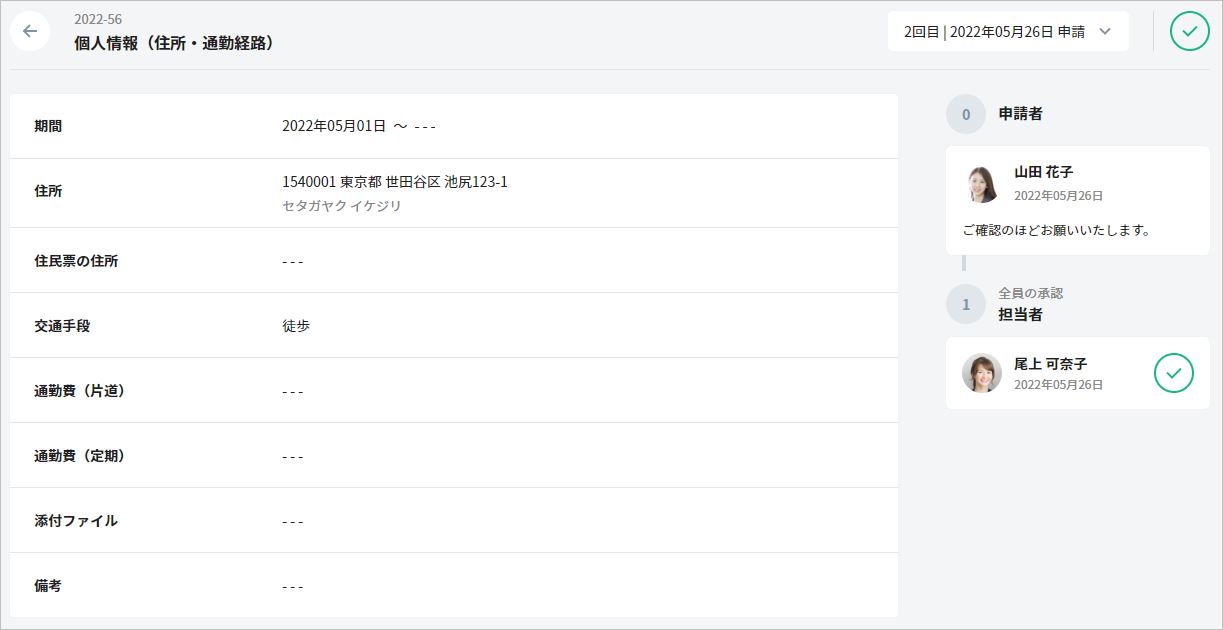Image resolution: width=1223 pixels, height=630 pixels.
Task: Click the comment ご確認のほどお願いいたします。
Action: coord(1056,230)
